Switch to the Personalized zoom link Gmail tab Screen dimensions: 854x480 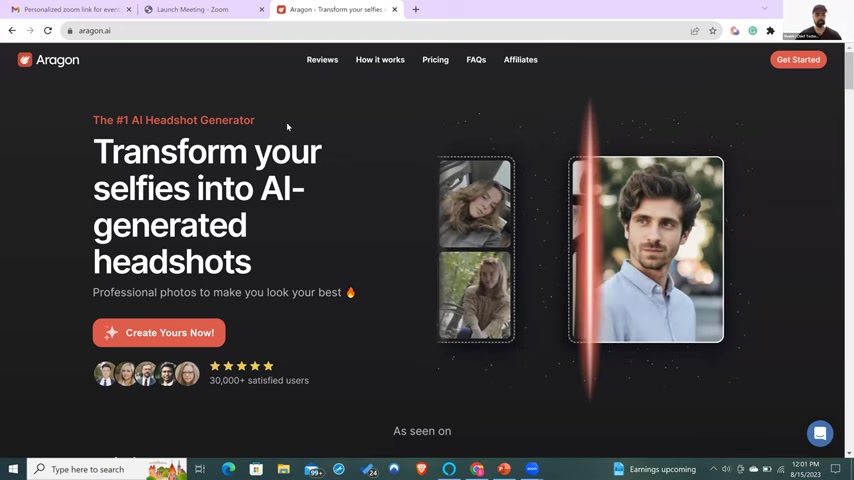66,10
